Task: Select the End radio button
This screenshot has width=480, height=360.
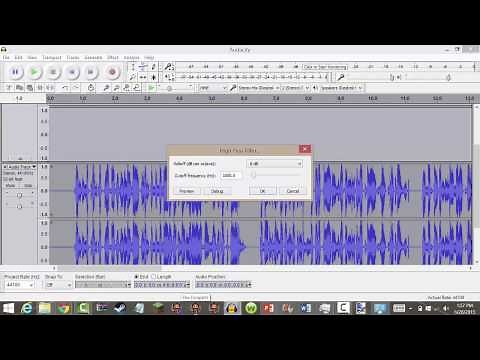Action: click(x=136, y=277)
